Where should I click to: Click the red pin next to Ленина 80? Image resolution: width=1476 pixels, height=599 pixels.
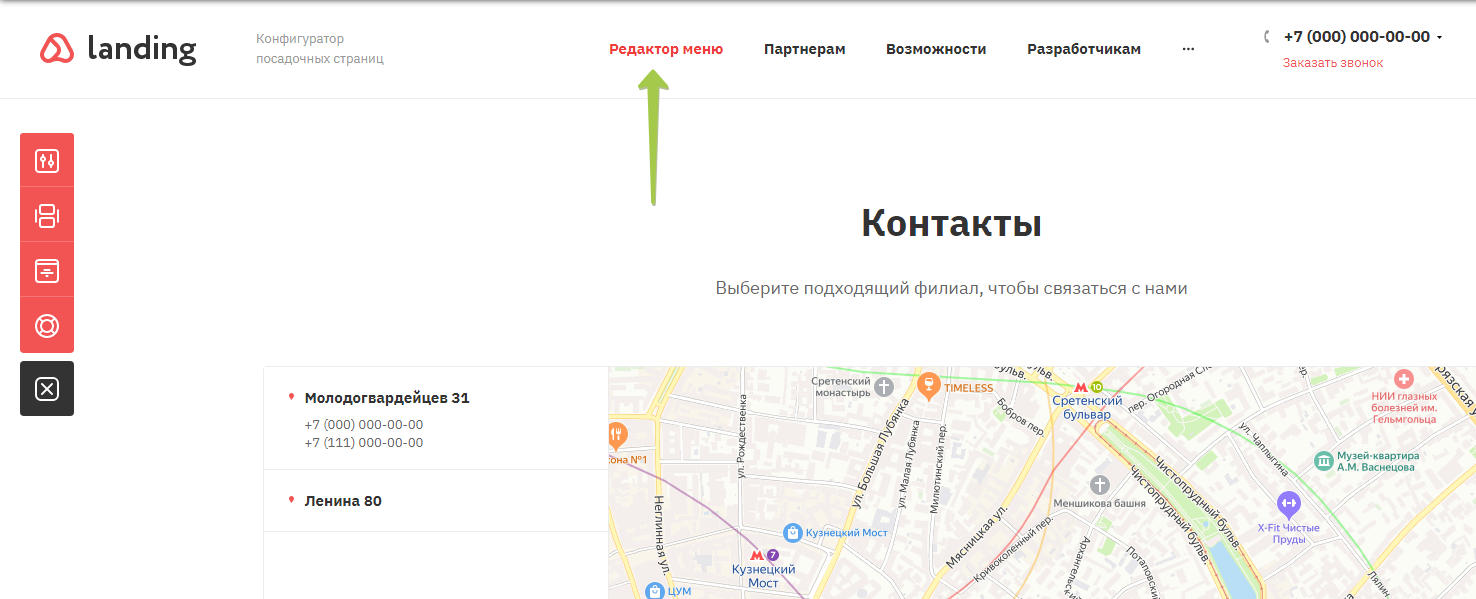coord(291,500)
